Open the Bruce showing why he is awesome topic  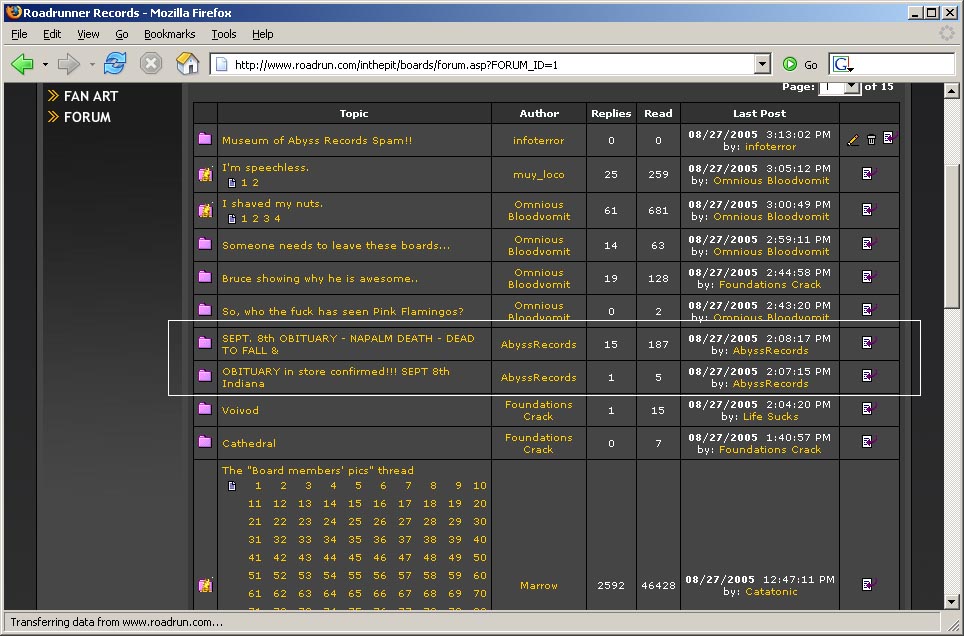click(320, 279)
